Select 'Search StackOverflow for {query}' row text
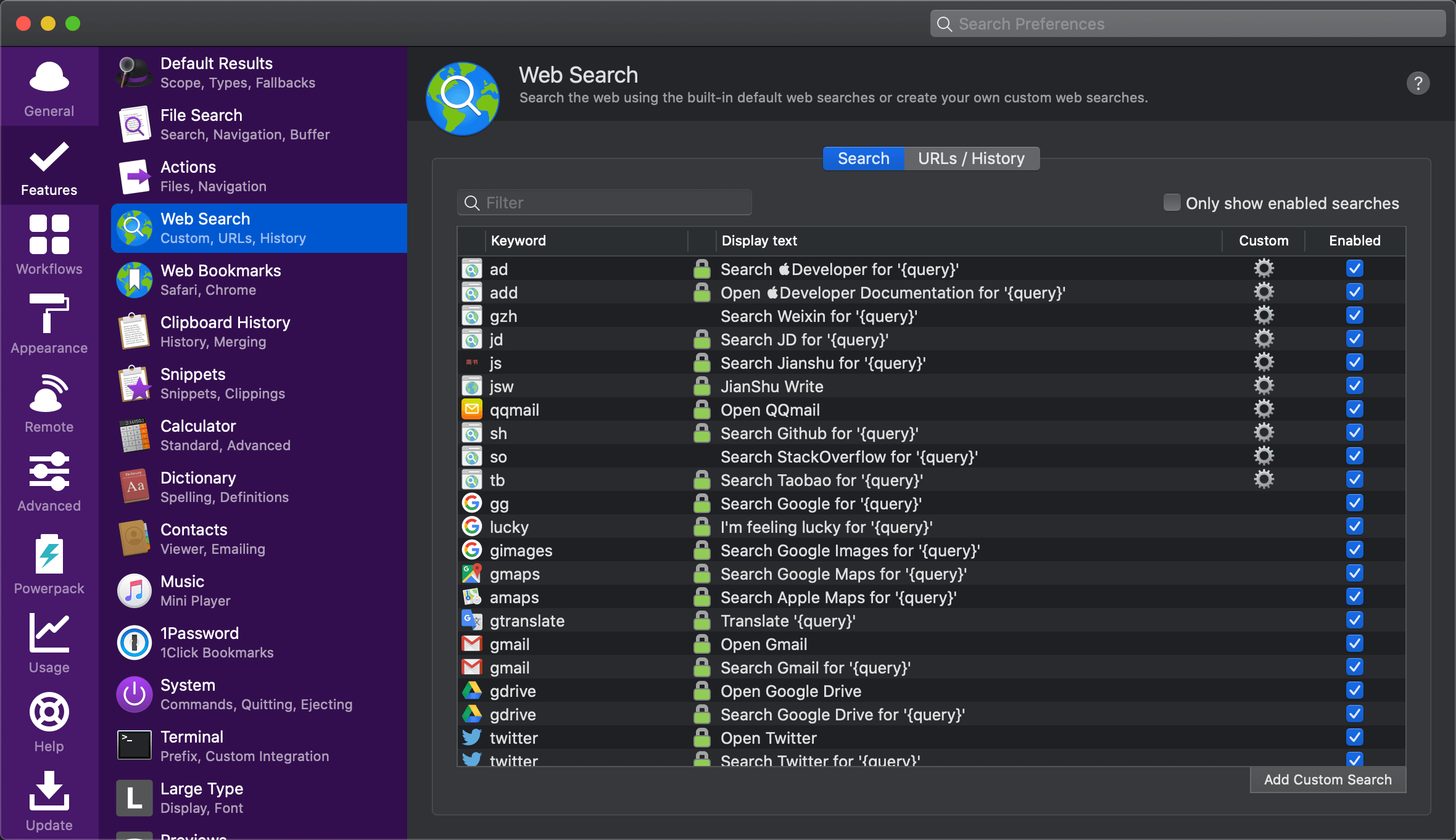The width and height of the screenshot is (1456, 840). click(x=849, y=457)
